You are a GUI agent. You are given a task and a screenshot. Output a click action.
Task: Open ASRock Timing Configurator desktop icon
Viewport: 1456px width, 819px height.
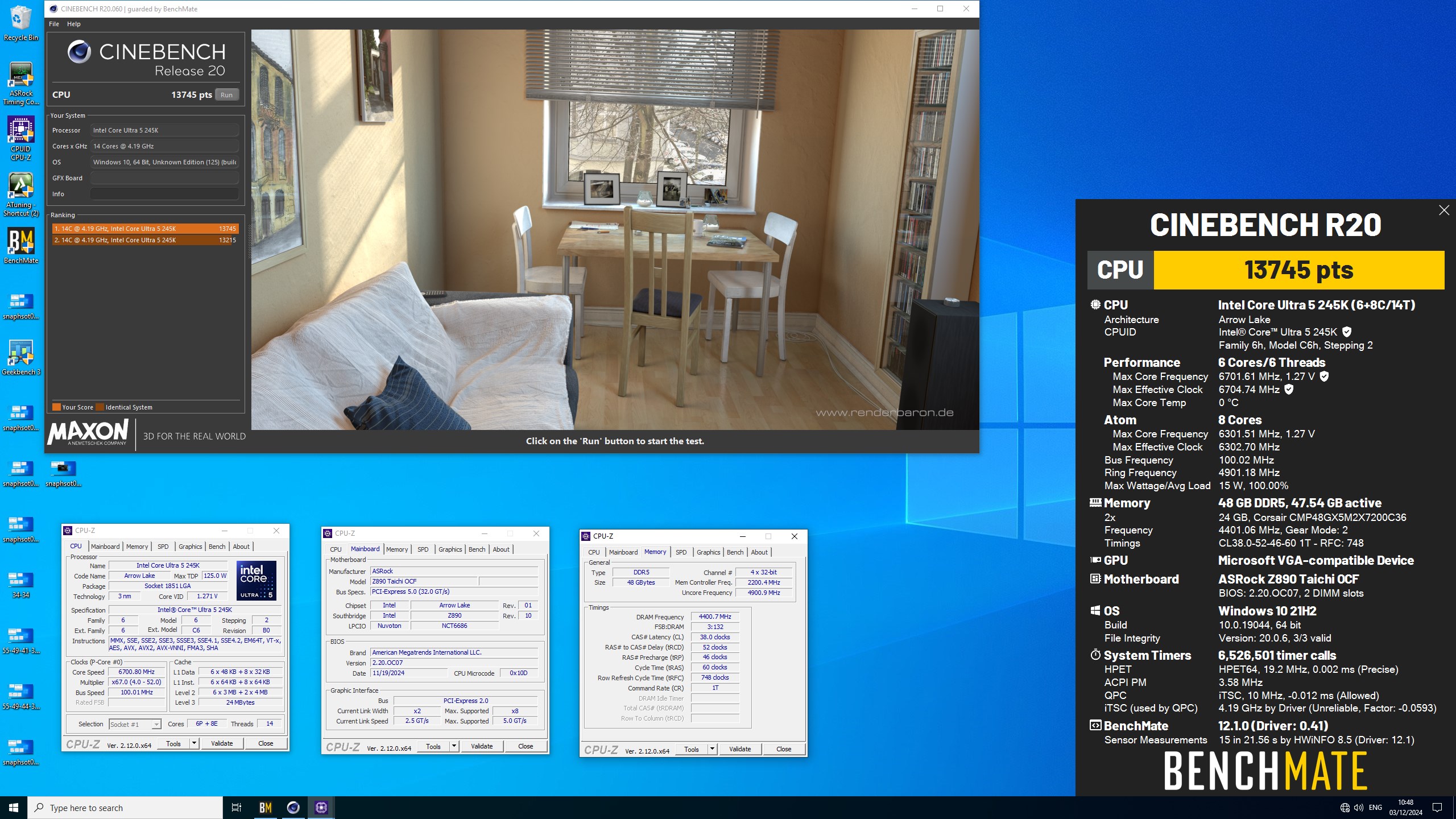[20, 83]
